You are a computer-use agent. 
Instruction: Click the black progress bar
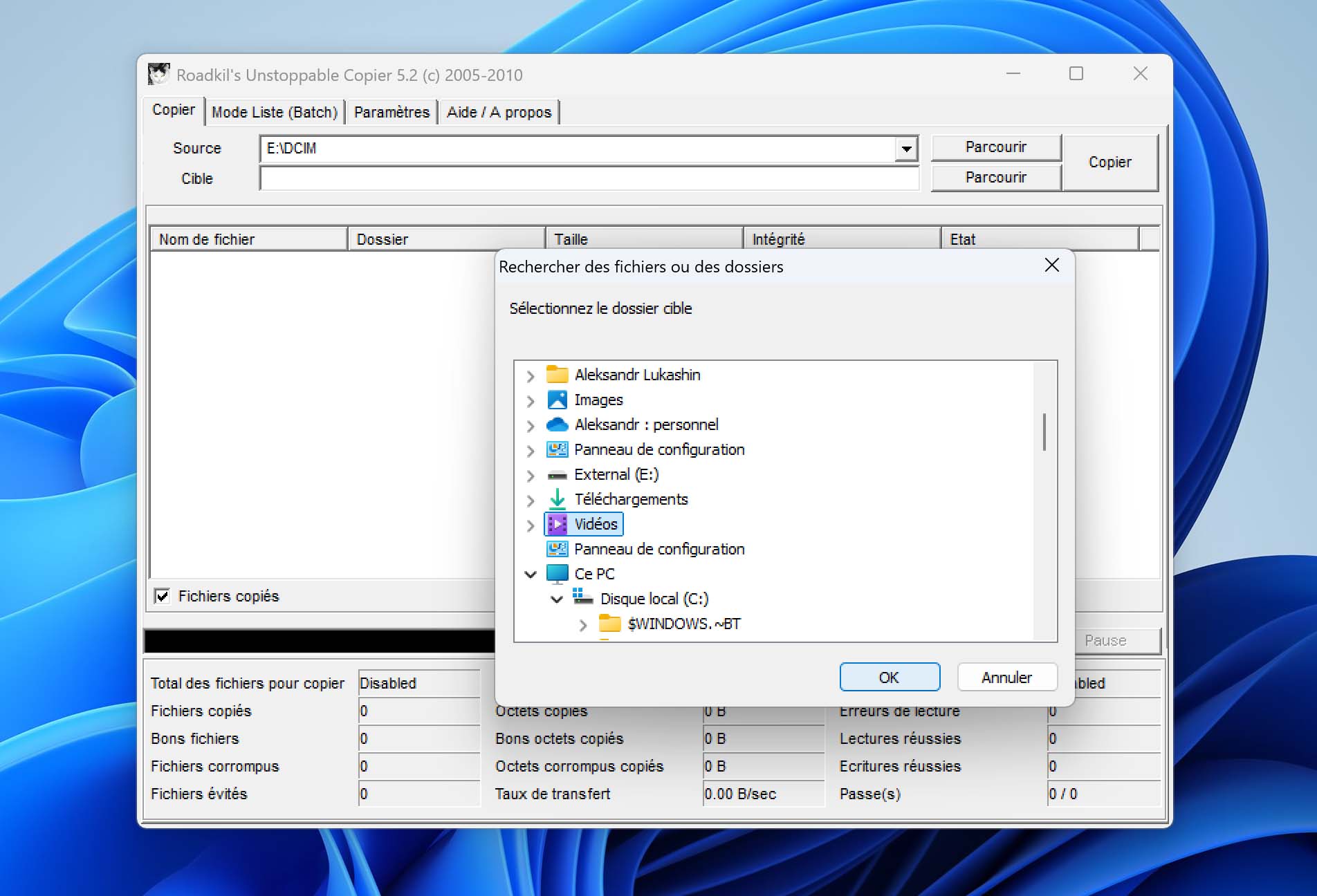[320, 641]
